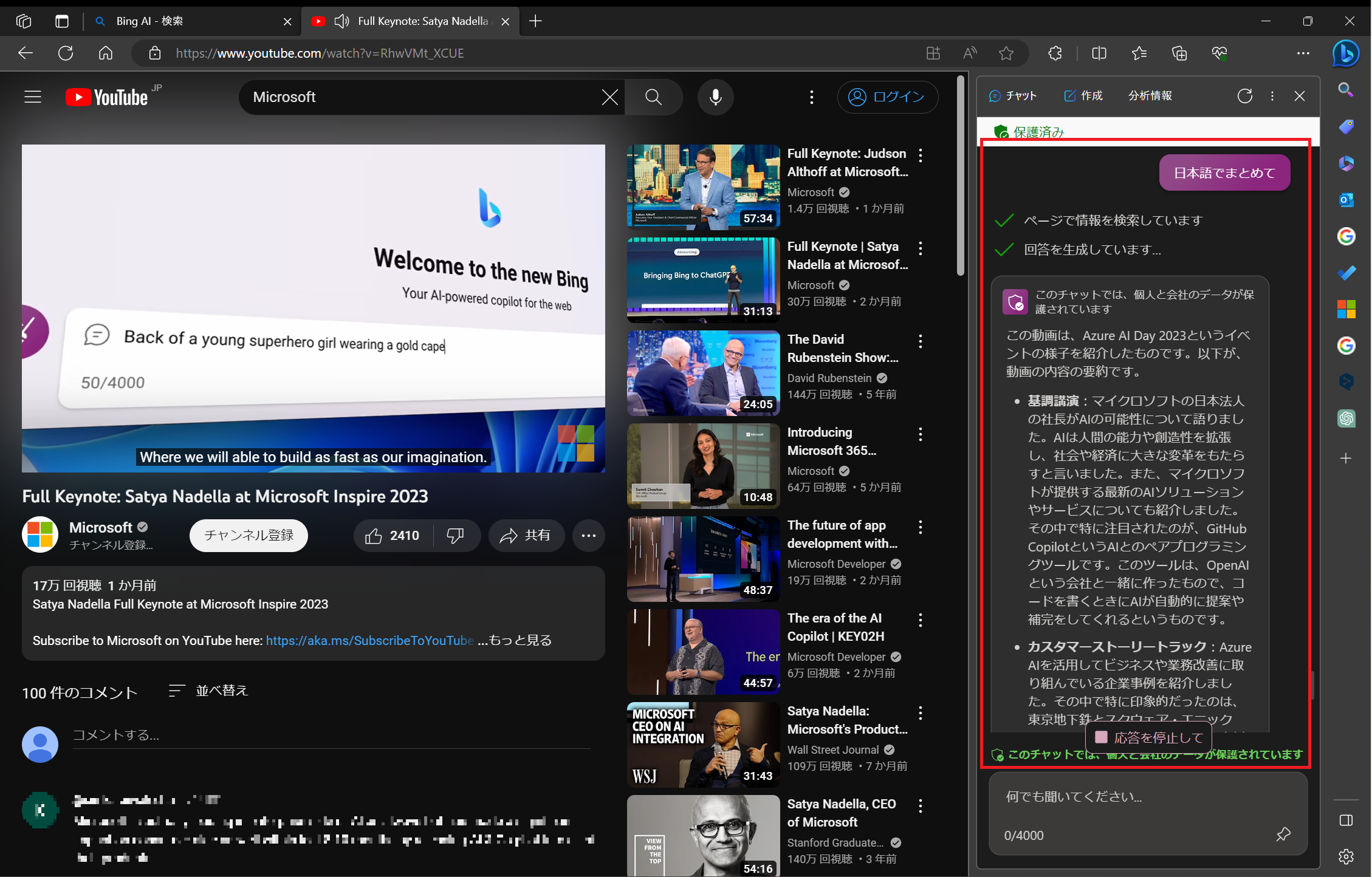This screenshot has width=1372, height=877.
Task: Pin the chat input with pin icon
Action: (1283, 834)
